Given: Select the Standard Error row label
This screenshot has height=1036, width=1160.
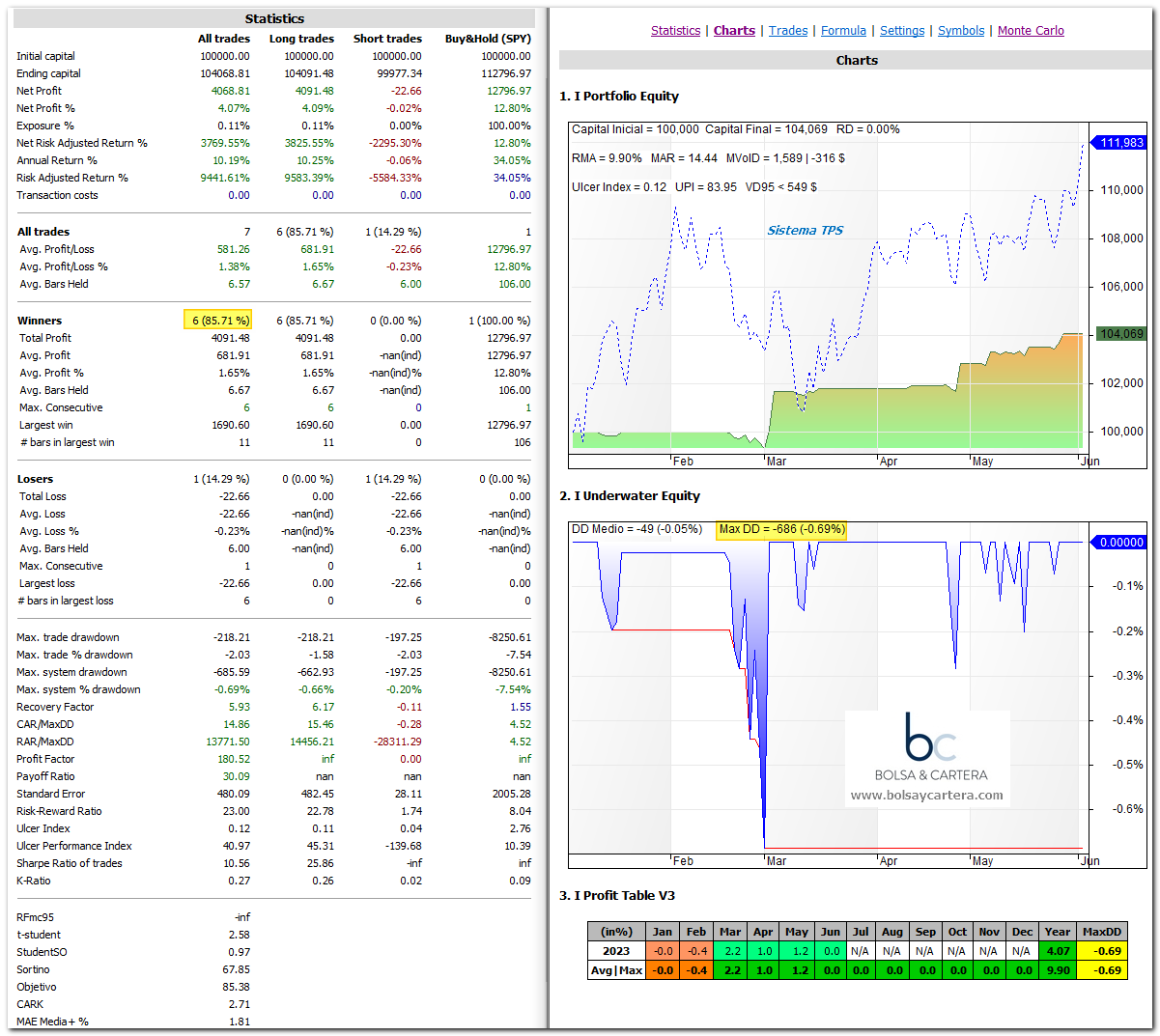Looking at the screenshot, I should [x=51, y=794].
